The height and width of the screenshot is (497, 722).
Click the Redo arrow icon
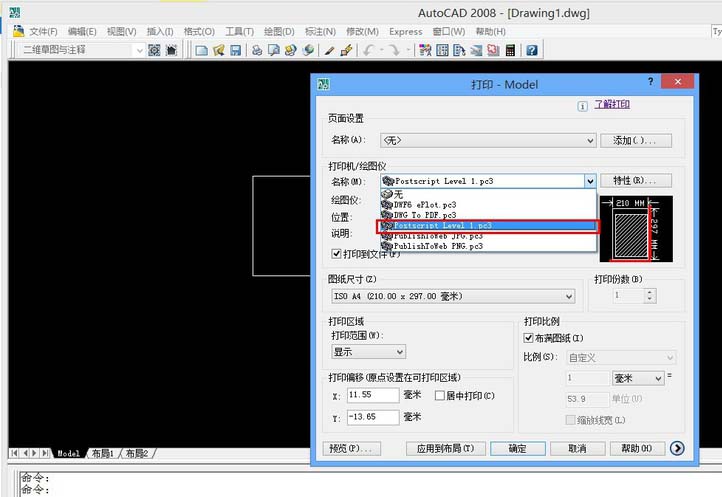(394, 50)
